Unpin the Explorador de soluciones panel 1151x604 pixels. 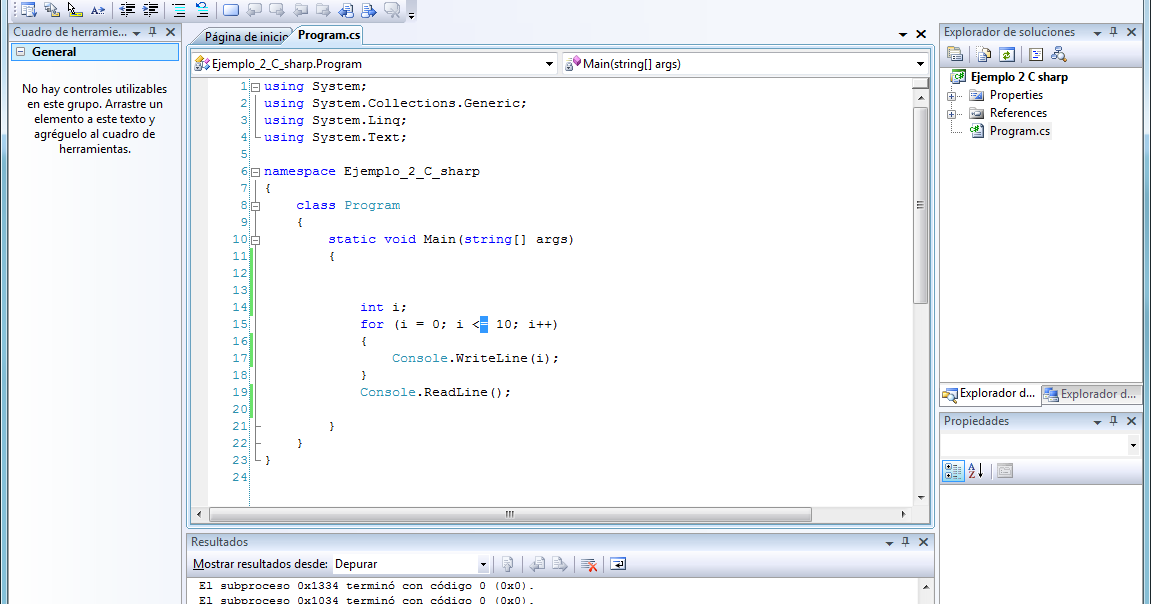click(1113, 31)
